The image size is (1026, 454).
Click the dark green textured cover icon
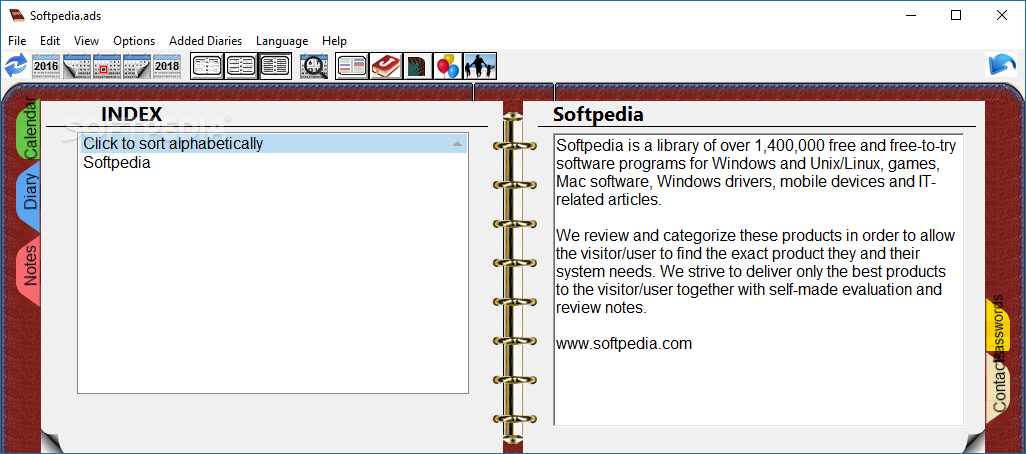(x=417, y=66)
